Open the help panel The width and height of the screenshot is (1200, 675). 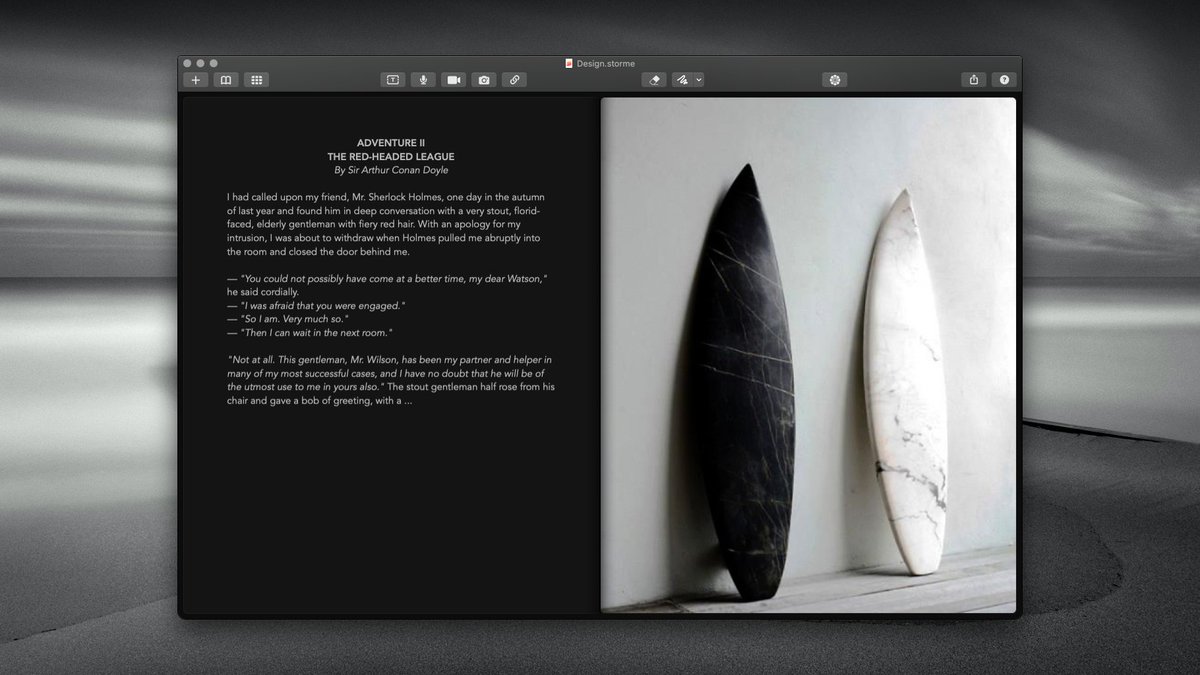coord(1003,79)
